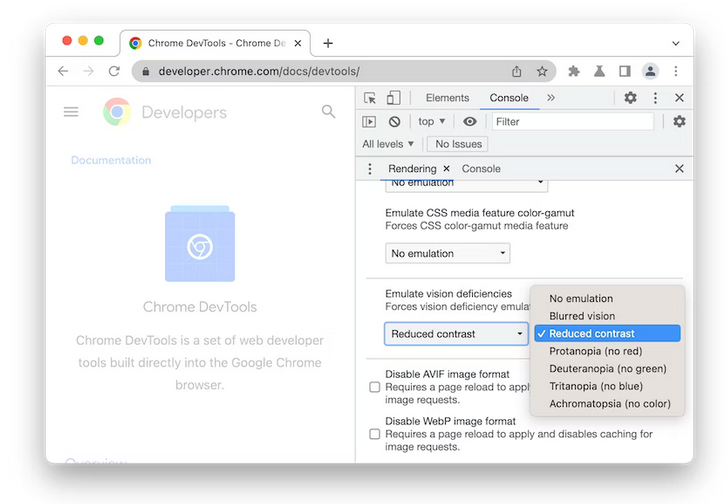Select No emulation in vision list
This screenshot has height=504, width=728.
[x=607, y=298]
